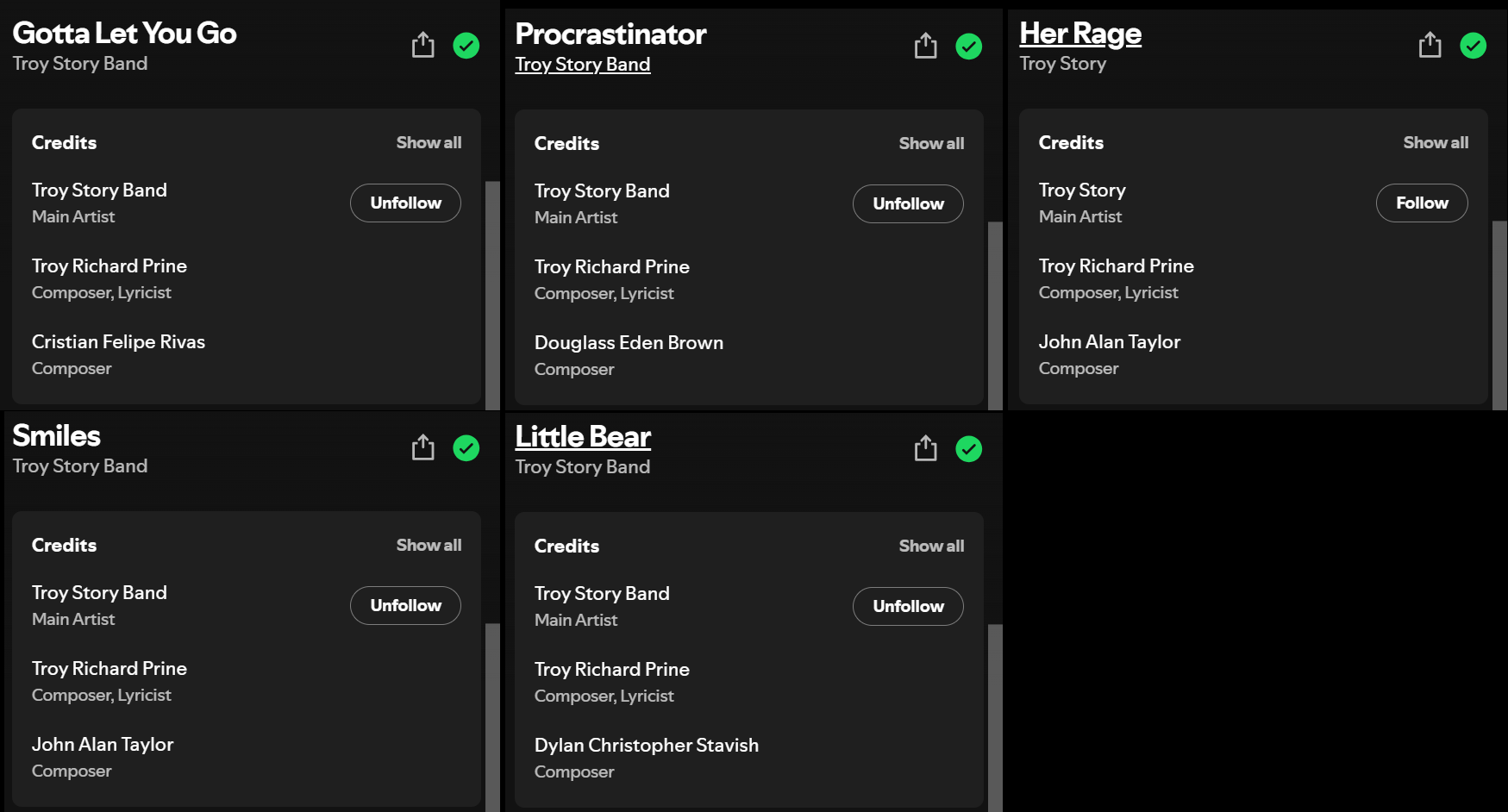This screenshot has height=812, width=1508.
Task: Toggle saved checkmark on Smiles
Action: click(x=466, y=447)
